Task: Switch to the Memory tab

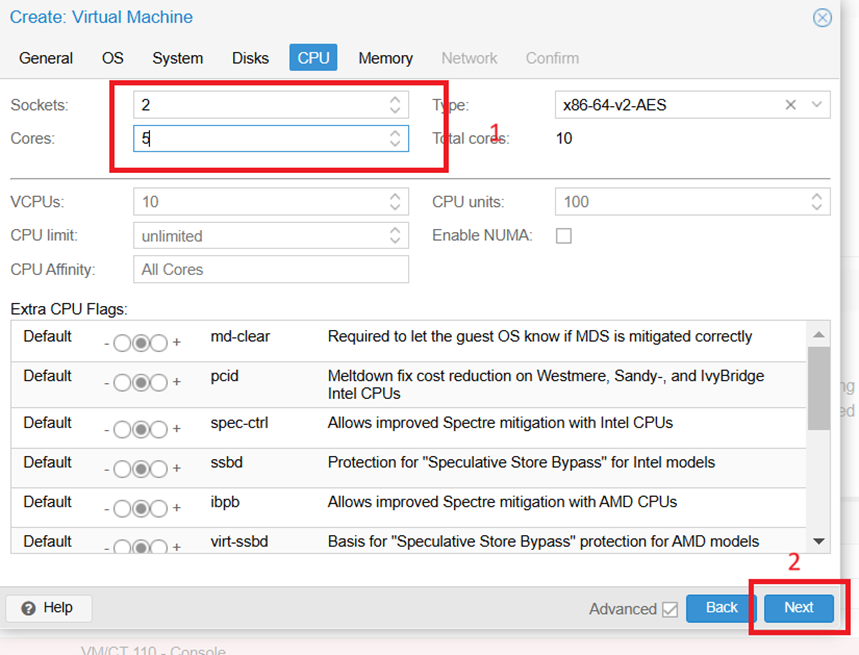Action: [x=385, y=58]
